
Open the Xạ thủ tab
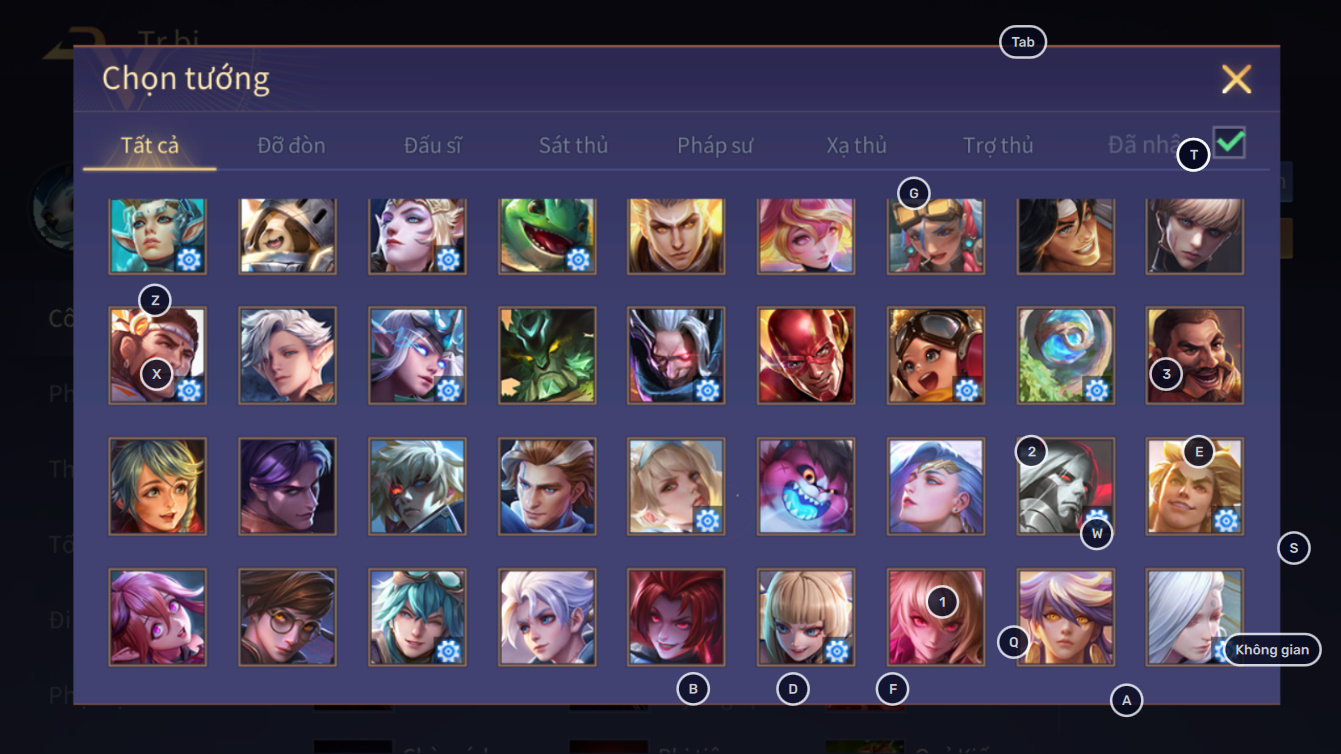click(857, 145)
